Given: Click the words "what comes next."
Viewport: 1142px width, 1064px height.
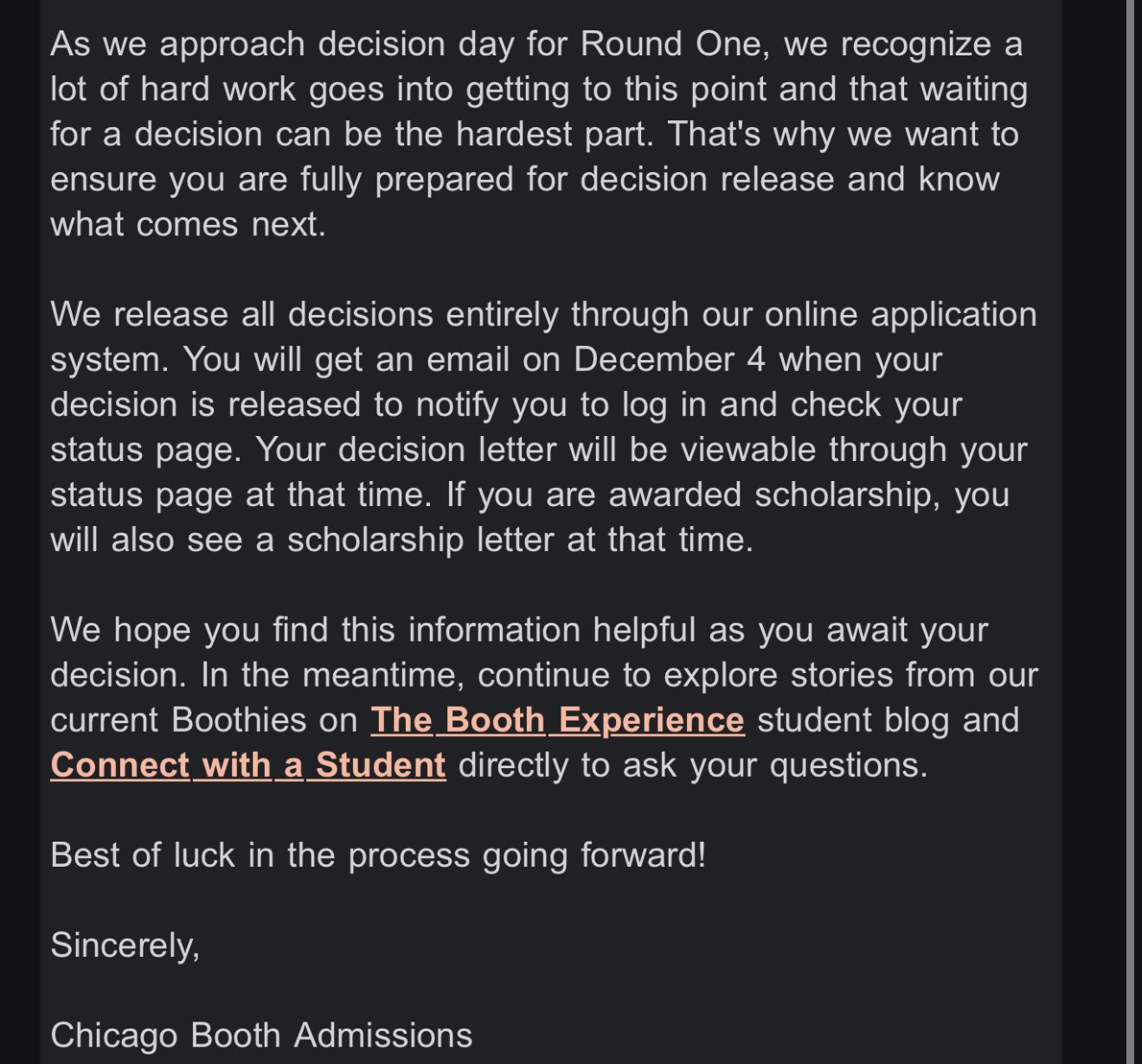Looking at the screenshot, I should (x=188, y=224).
